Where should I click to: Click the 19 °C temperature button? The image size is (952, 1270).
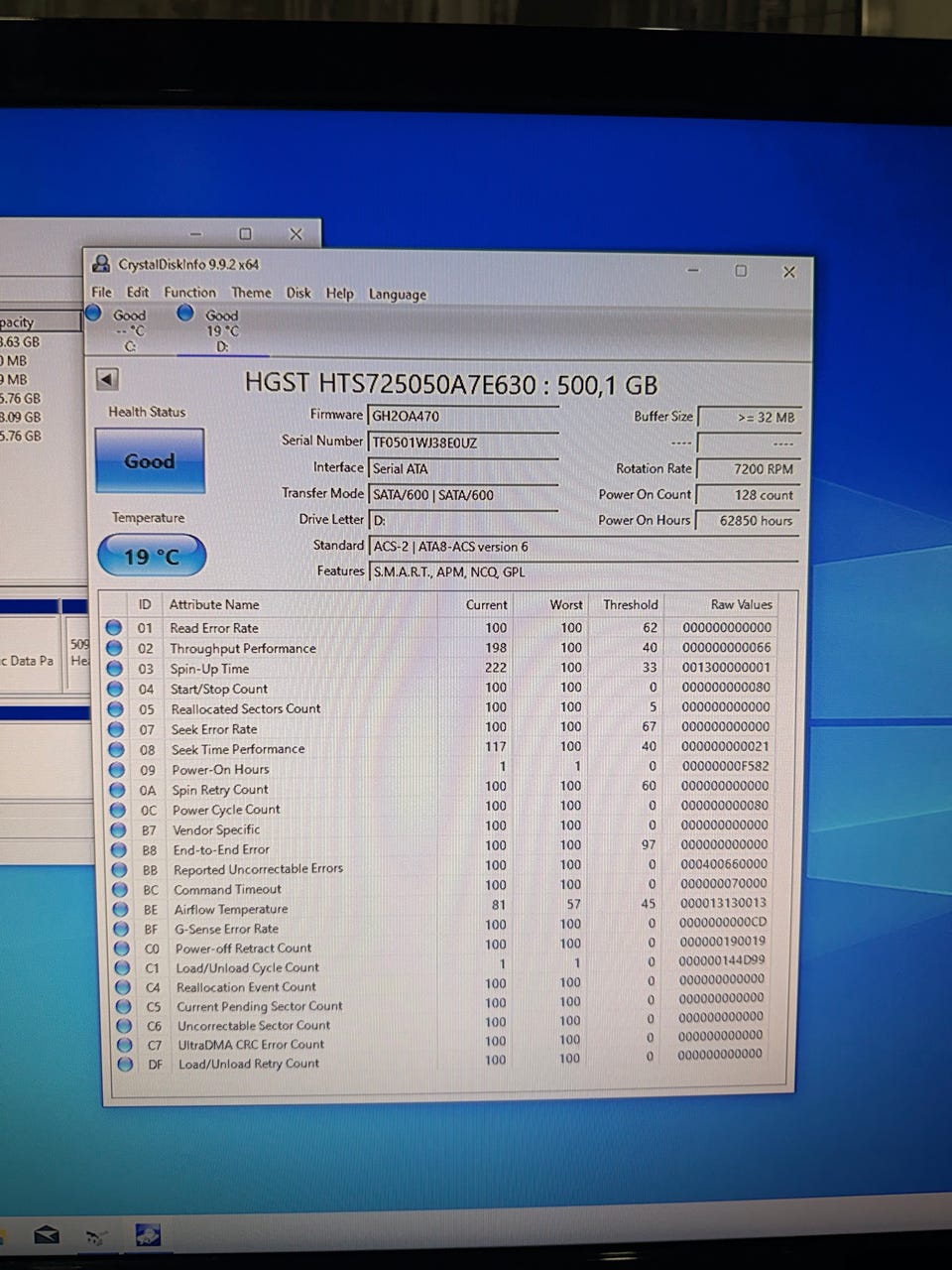tap(152, 556)
